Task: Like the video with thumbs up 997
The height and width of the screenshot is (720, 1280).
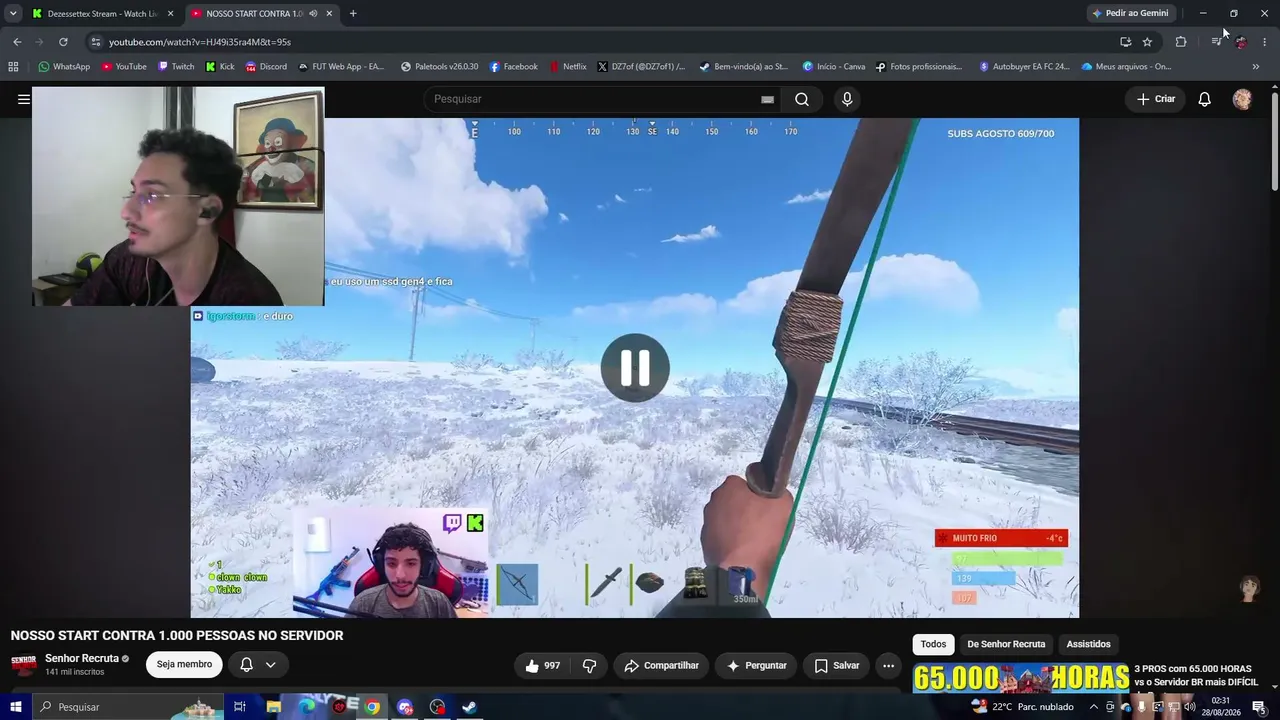Action: tap(542, 666)
